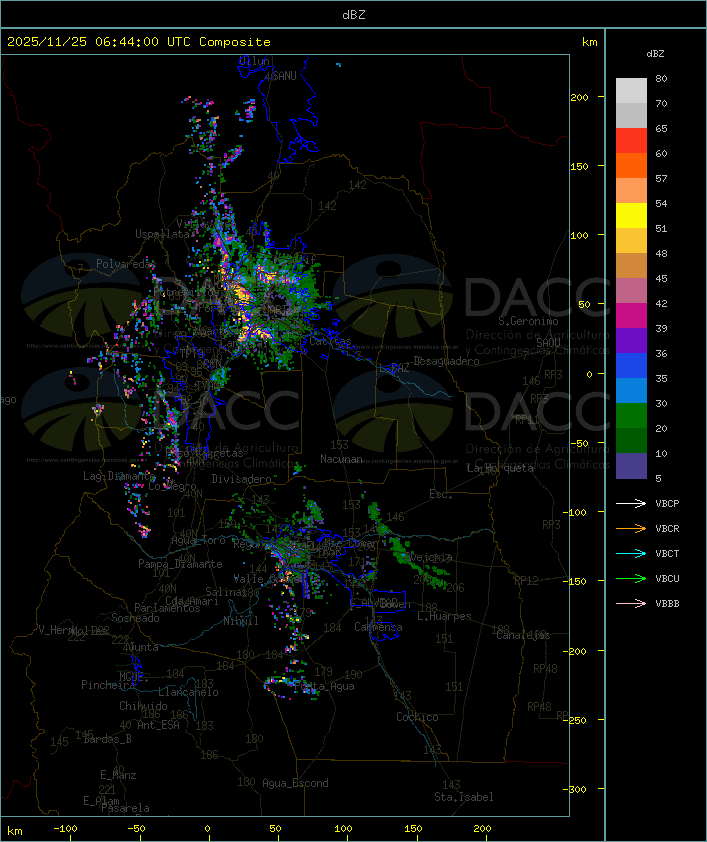Click the VBCT legend label
Screen dimensions: 707x842
[667, 553]
